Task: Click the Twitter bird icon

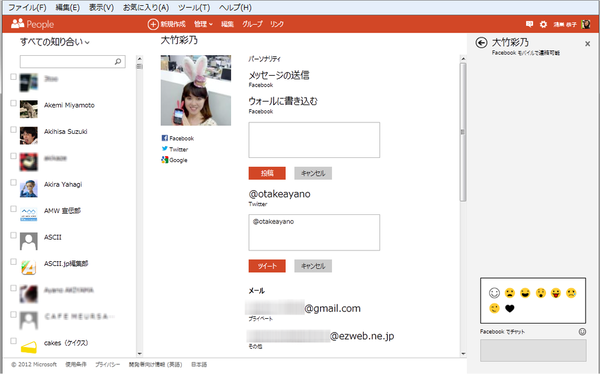Action: click(x=165, y=149)
